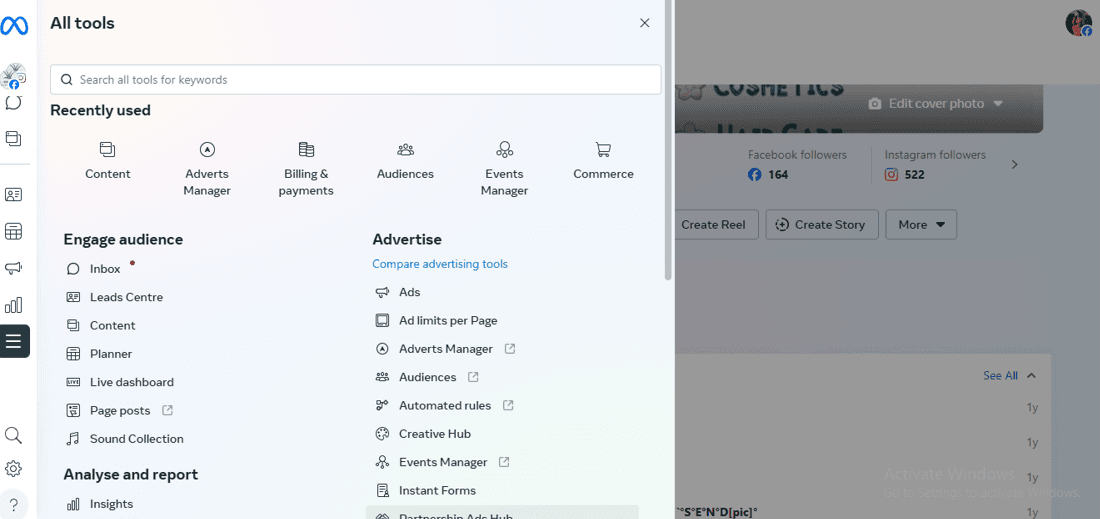Open the recently used Audiences tool
1100x519 pixels.
(405, 161)
